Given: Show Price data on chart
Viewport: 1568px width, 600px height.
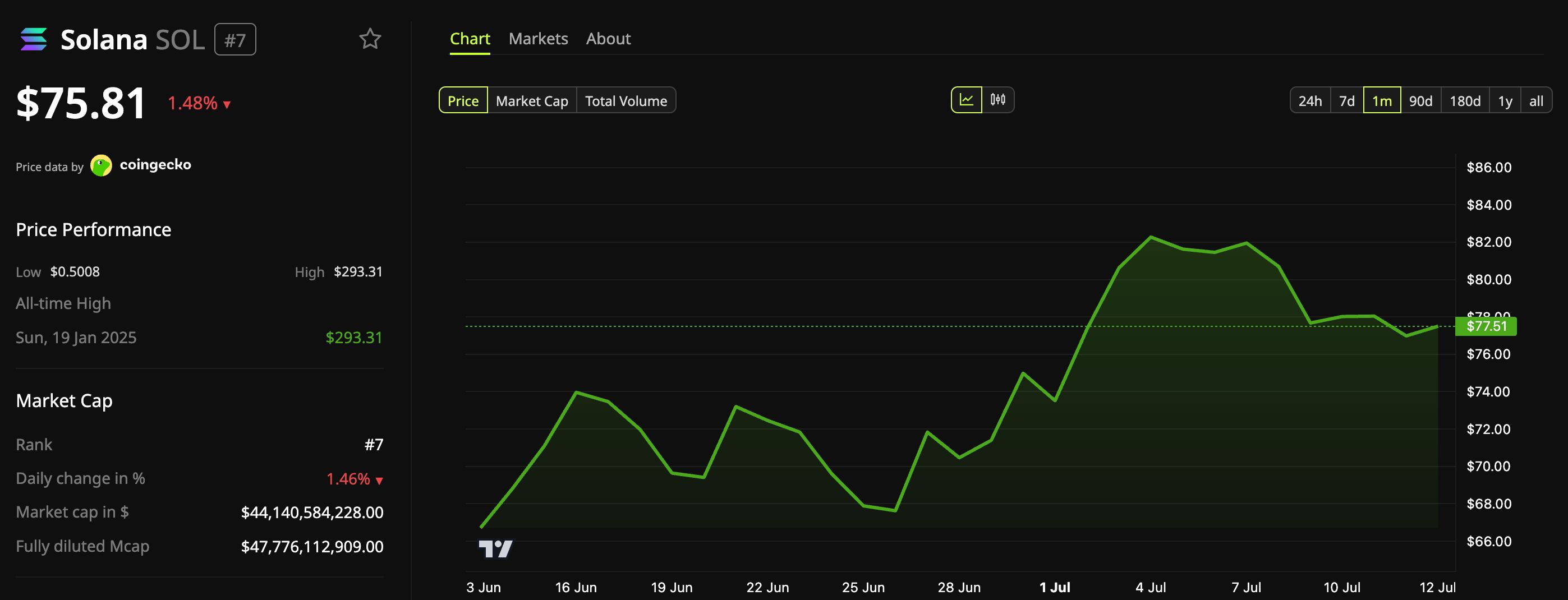Looking at the screenshot, I should tap(463, 100).
